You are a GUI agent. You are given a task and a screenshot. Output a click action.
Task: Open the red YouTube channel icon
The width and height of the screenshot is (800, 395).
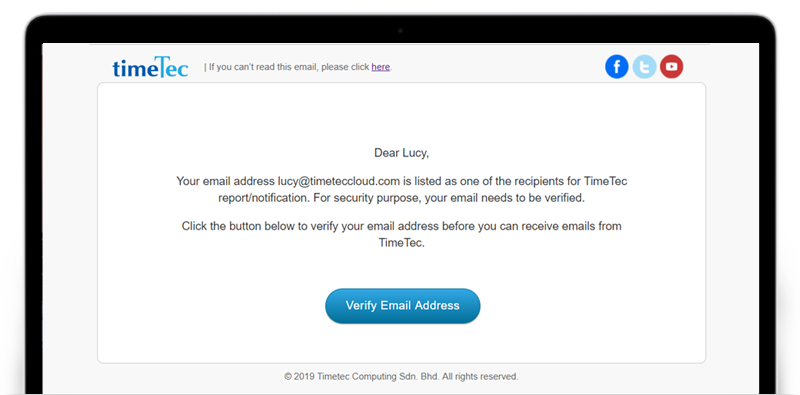671,67
